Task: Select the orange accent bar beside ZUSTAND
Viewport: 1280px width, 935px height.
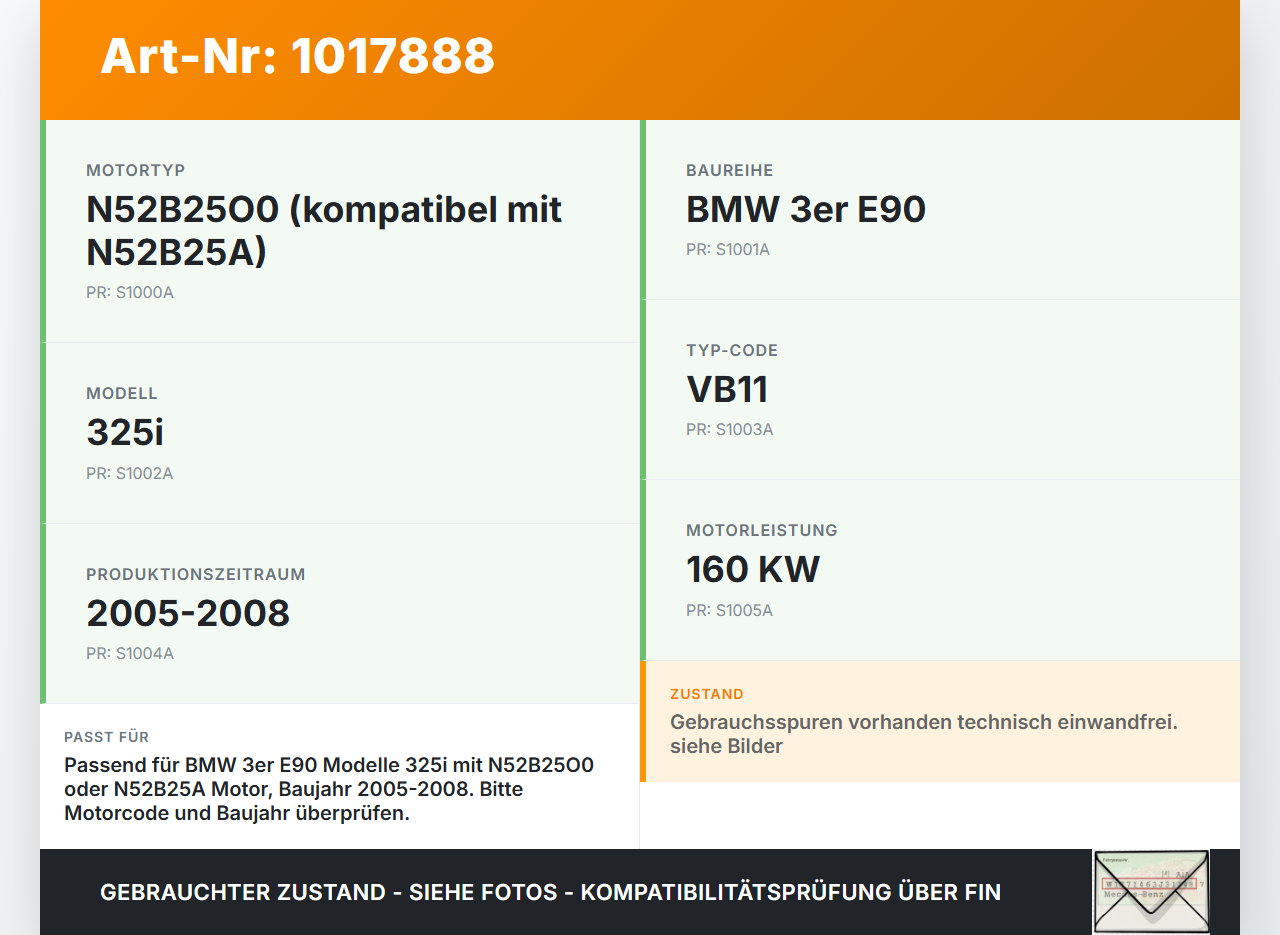Action: coord(643,720)
